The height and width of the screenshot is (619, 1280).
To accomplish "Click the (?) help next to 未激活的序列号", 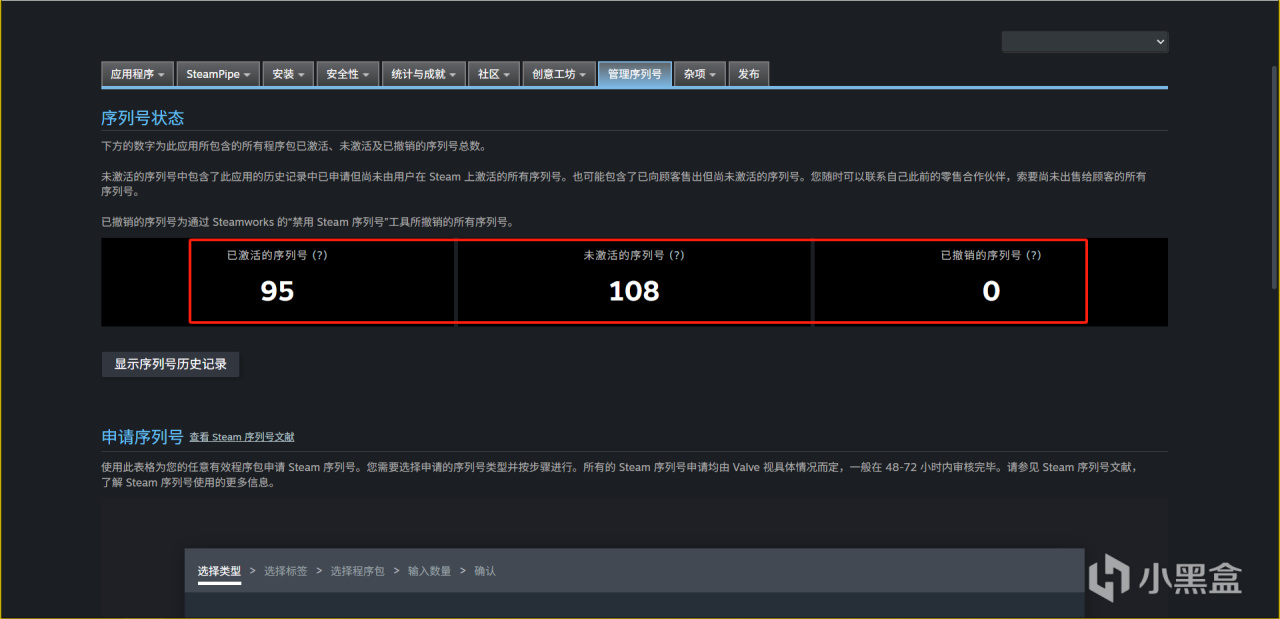I will (677, 255).
